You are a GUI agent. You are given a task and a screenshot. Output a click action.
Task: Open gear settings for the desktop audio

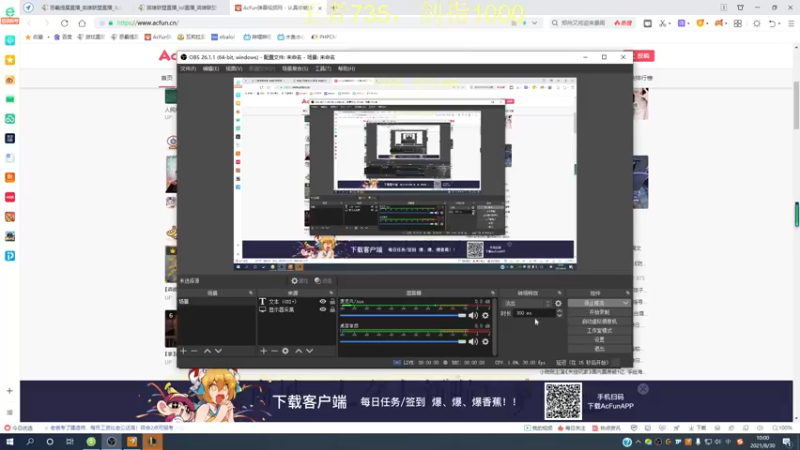coord(485,341)
